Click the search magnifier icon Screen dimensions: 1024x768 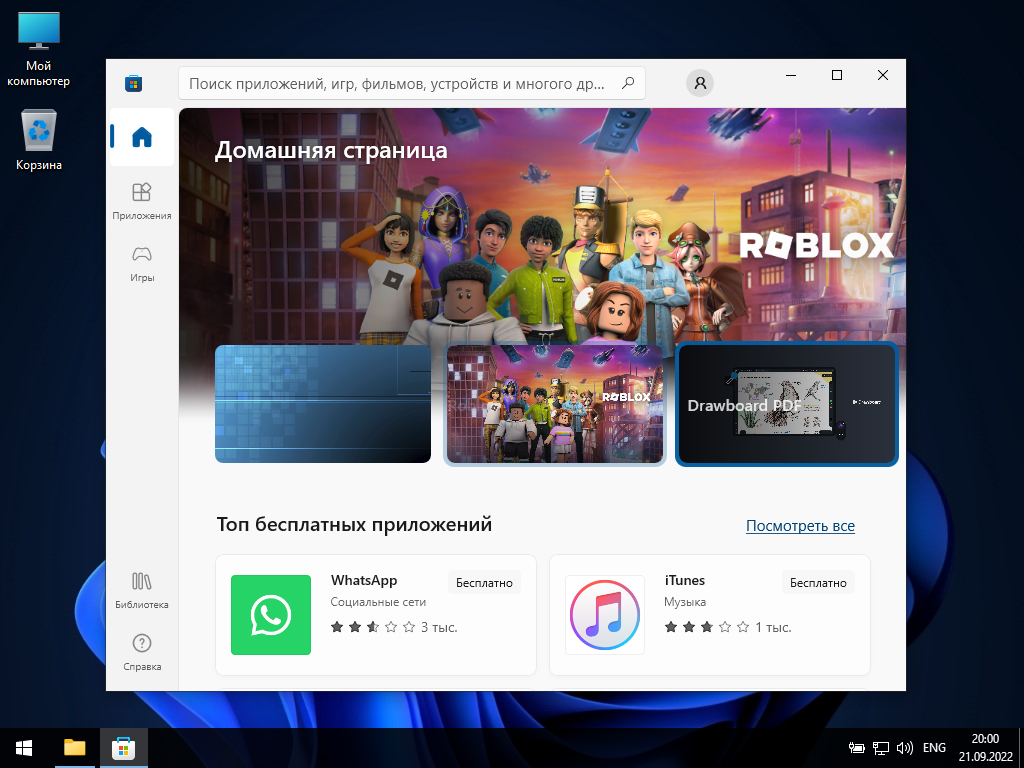click(628, 83)
